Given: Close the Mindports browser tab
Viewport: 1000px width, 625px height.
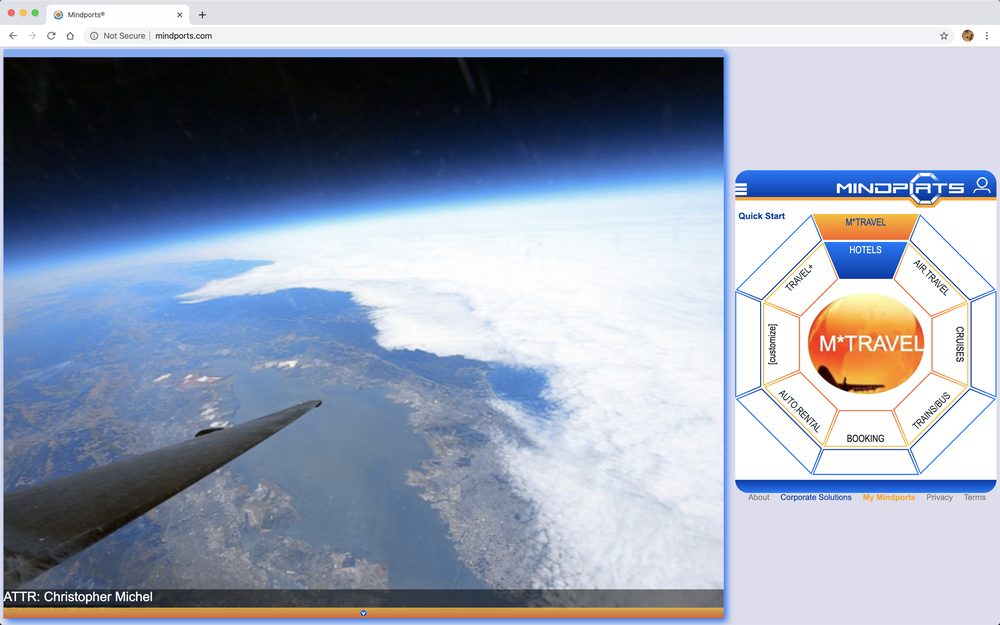Looking at the screenshot, I should pyautogui.click(x=179, y=15).
